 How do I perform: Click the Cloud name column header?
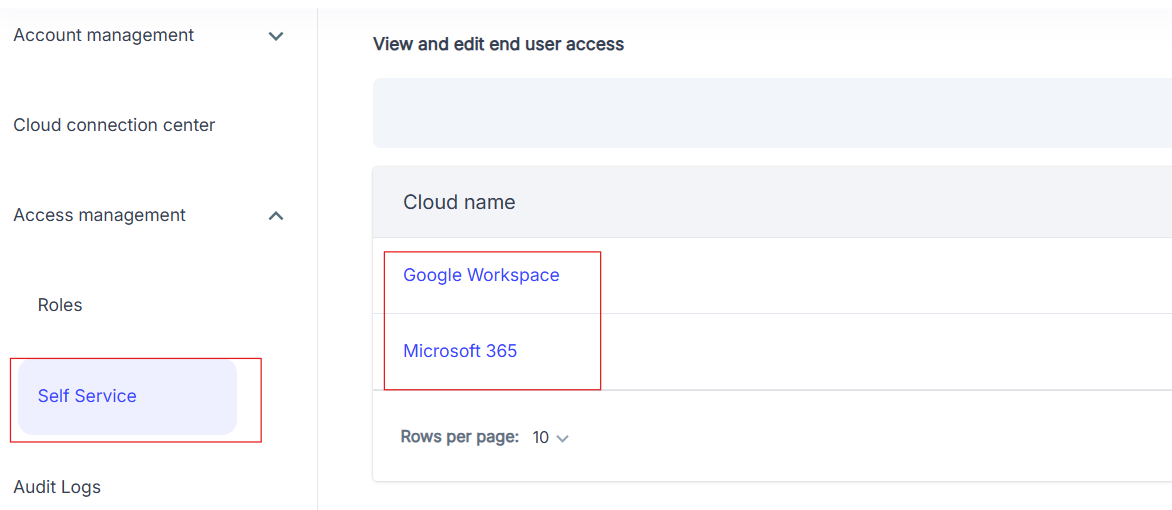(x=459, y=202)
